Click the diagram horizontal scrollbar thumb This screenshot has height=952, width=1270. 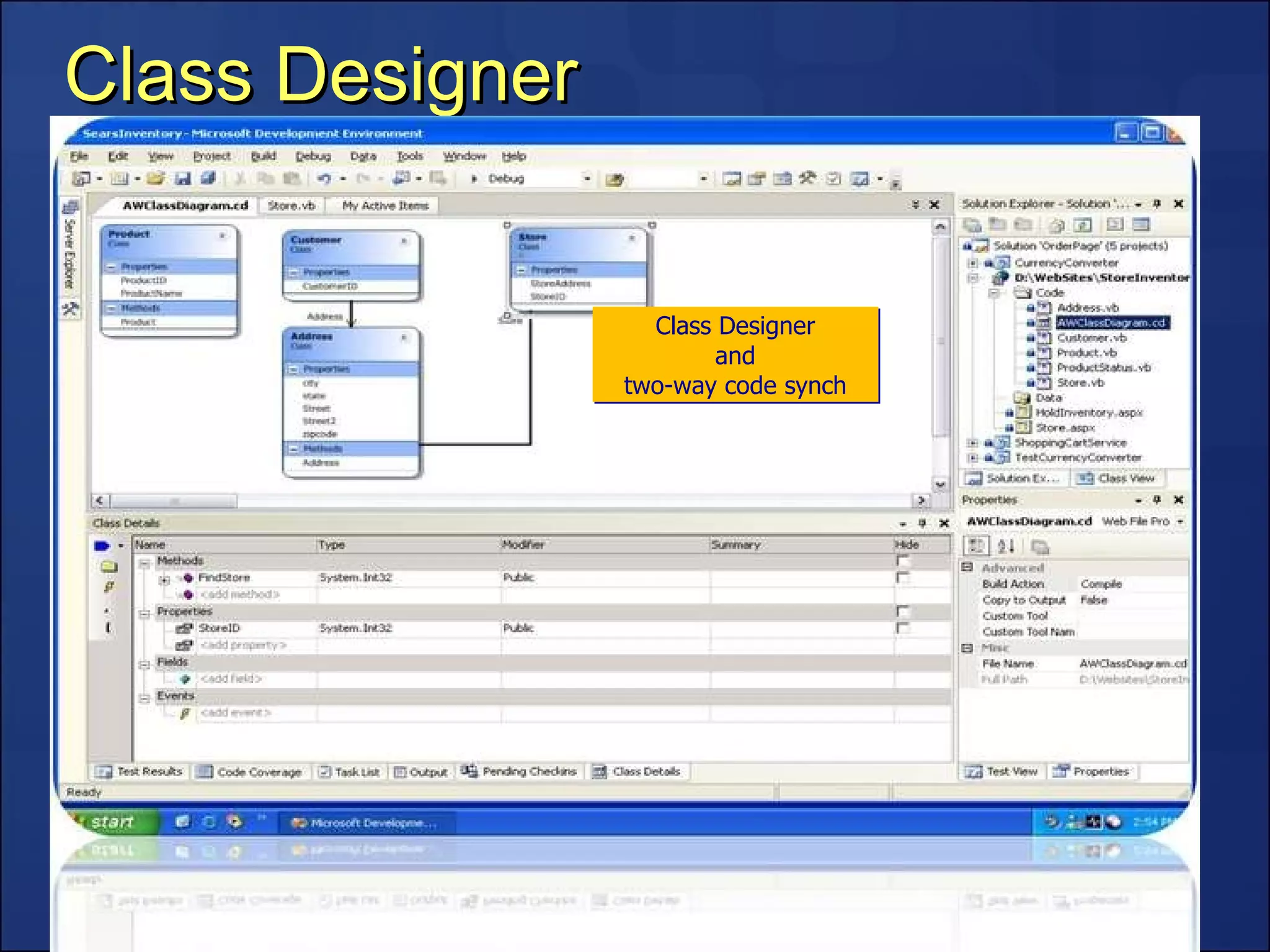(174, 501)
